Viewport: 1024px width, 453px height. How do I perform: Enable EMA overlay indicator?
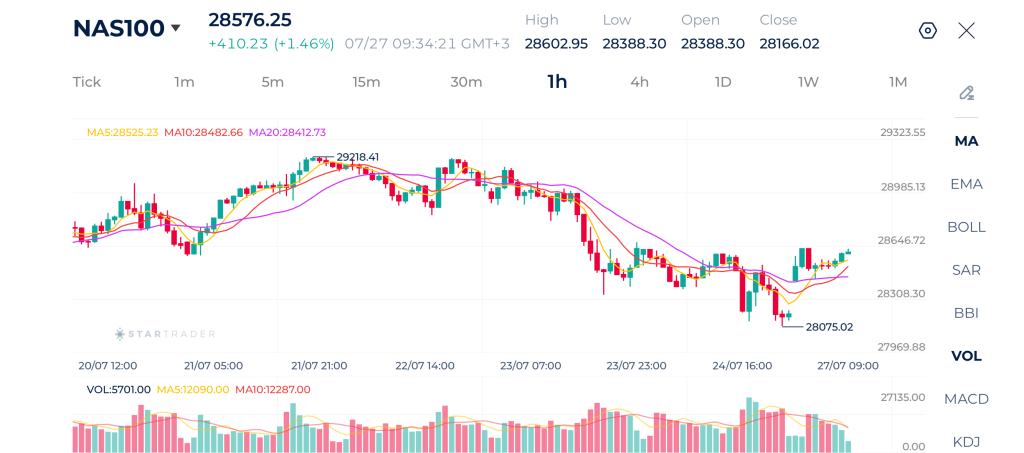[x=967, y=184]
